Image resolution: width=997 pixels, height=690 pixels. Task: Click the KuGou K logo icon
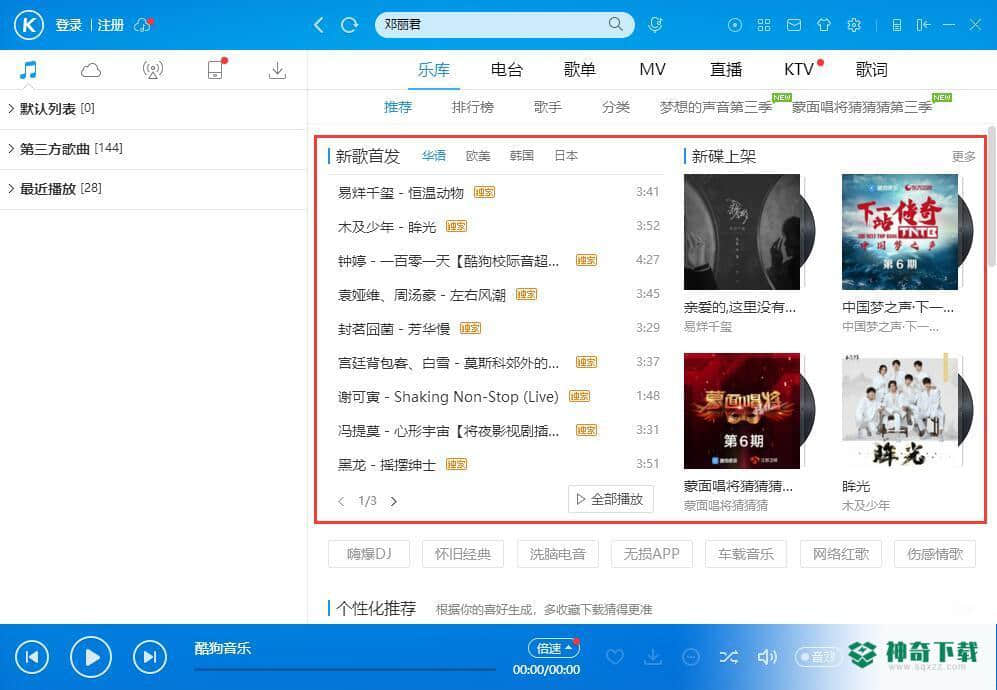click(29, 25)
